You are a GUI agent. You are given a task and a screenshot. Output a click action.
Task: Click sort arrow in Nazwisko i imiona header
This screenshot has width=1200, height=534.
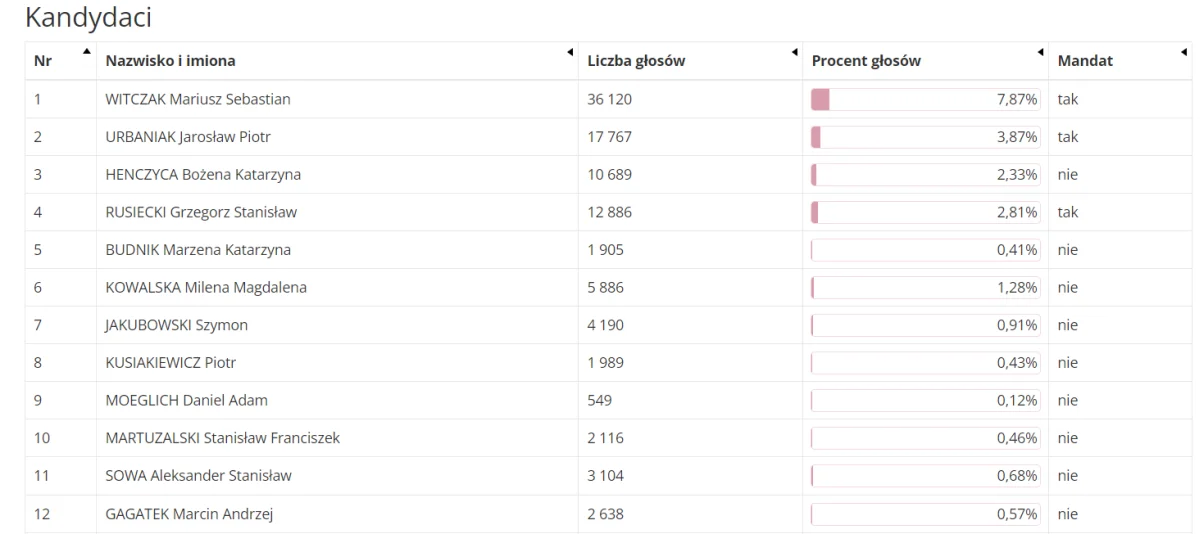tap(570, 52)
